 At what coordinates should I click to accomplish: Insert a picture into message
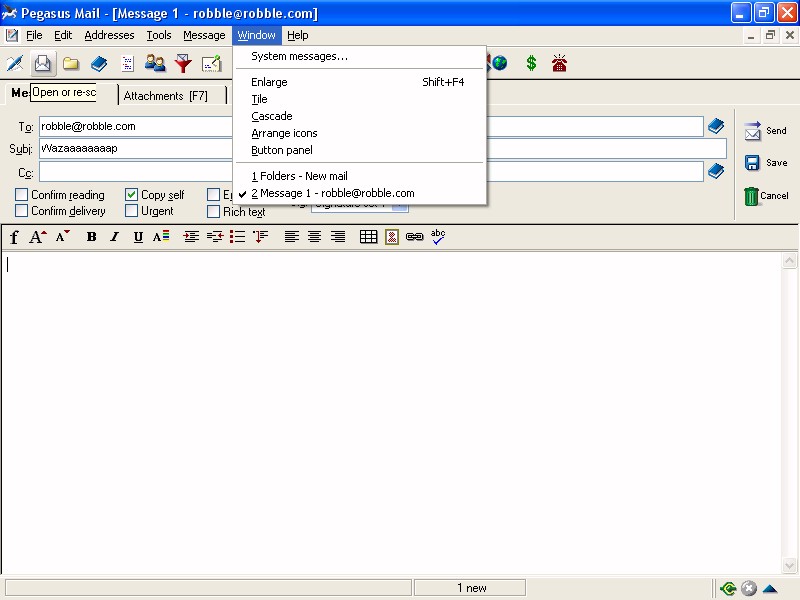click(x=392, y=237)
